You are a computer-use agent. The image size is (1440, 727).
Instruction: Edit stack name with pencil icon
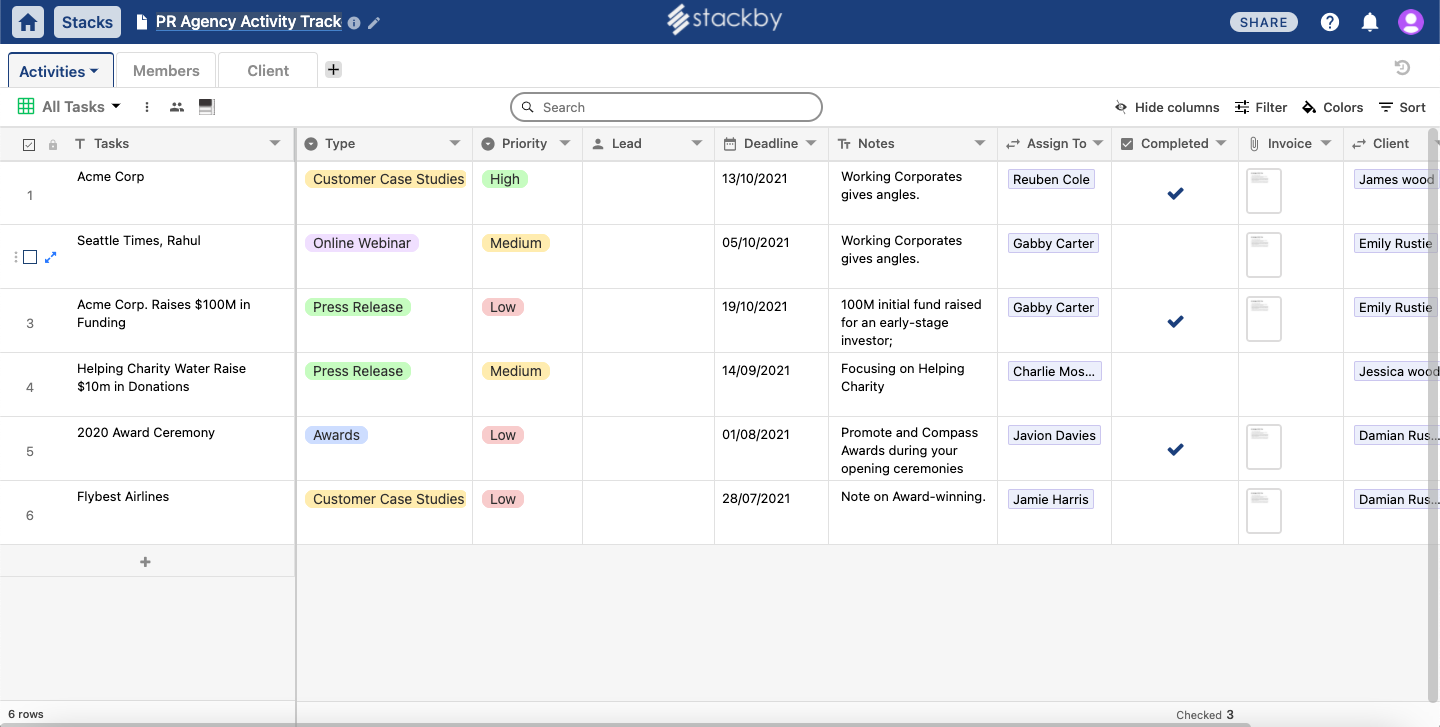coord(374,23)
